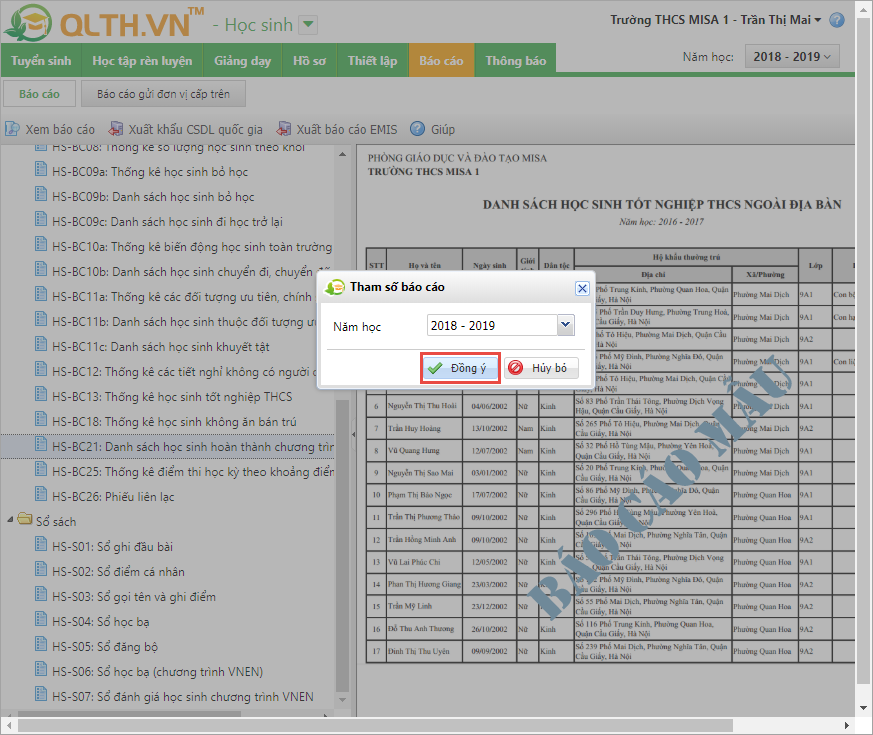Click student name Vũ Quang Hưng
873x735 pixels.
pos(414,450)
